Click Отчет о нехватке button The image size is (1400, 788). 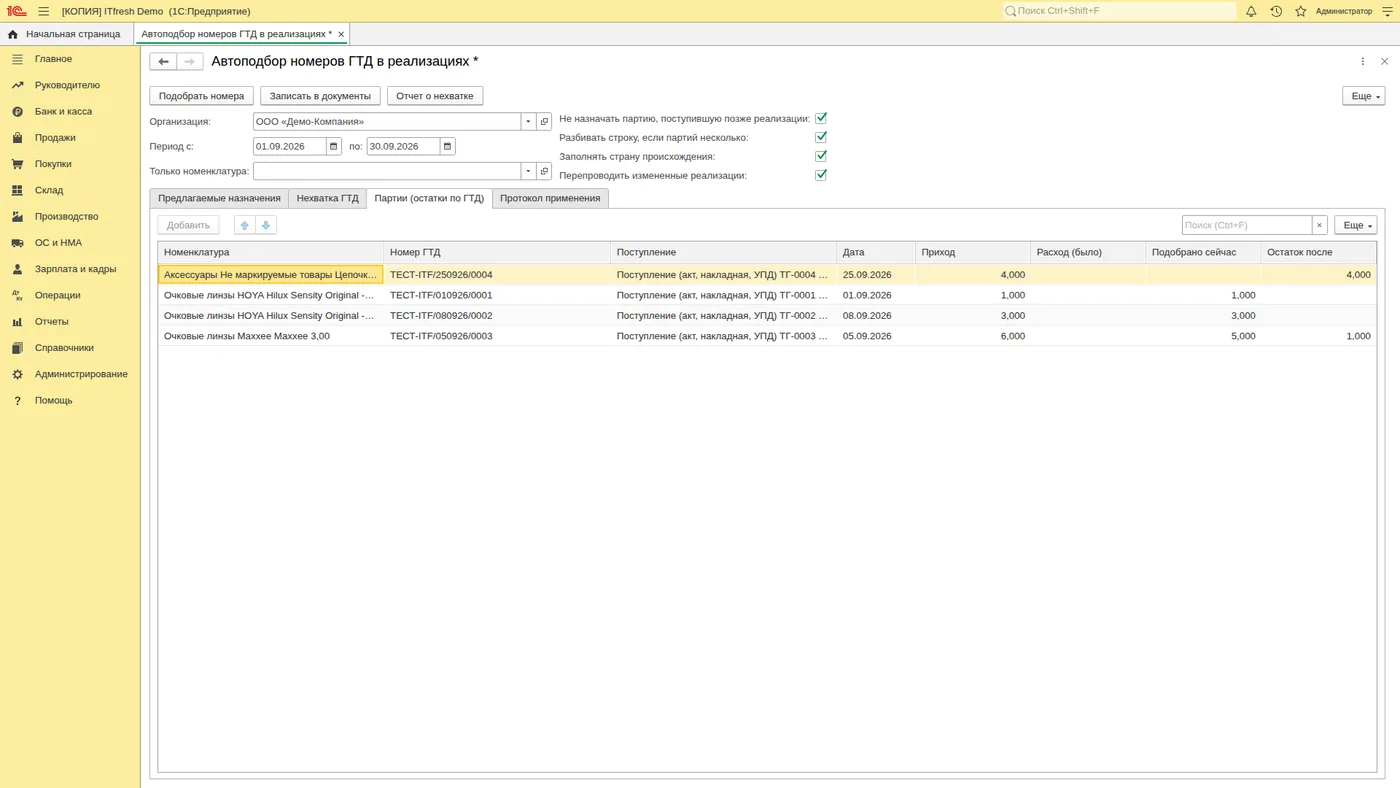[435, 96]
